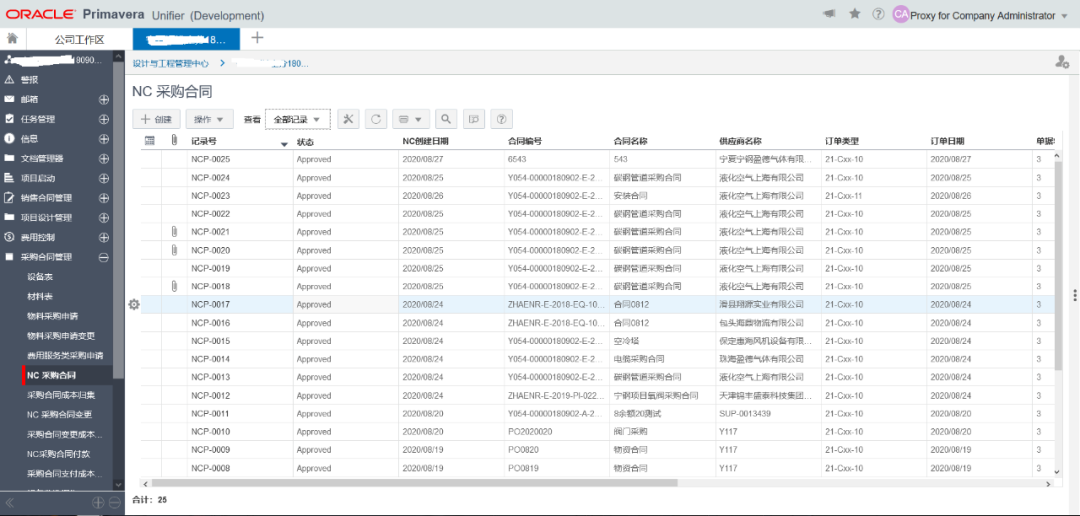The height and width of the screenshot is (516, 1080).
Task: Click the attachment paperclip in row NCP-0018
Action: 174,286
